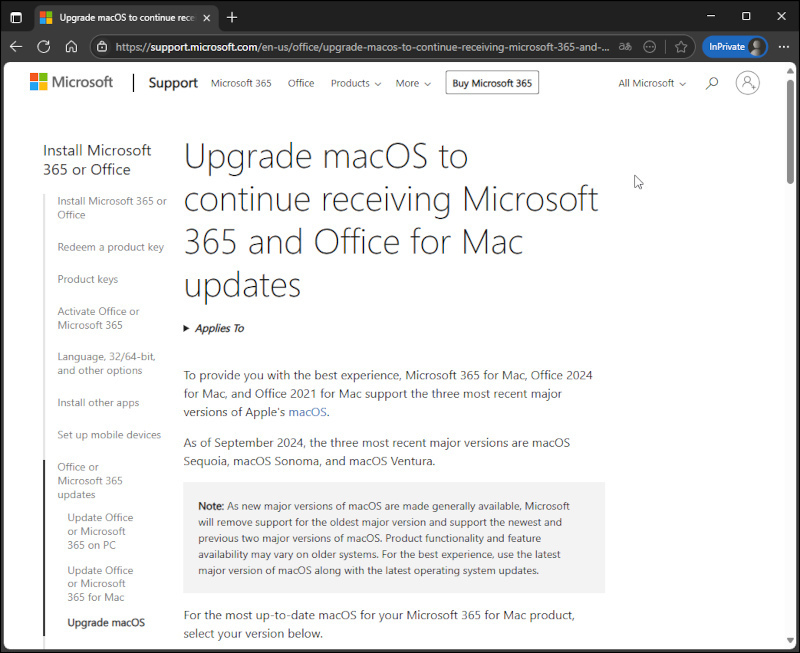Open Redeem a product key sidebar link
Viewport: 800px width, 653px height.
point(110,247)
